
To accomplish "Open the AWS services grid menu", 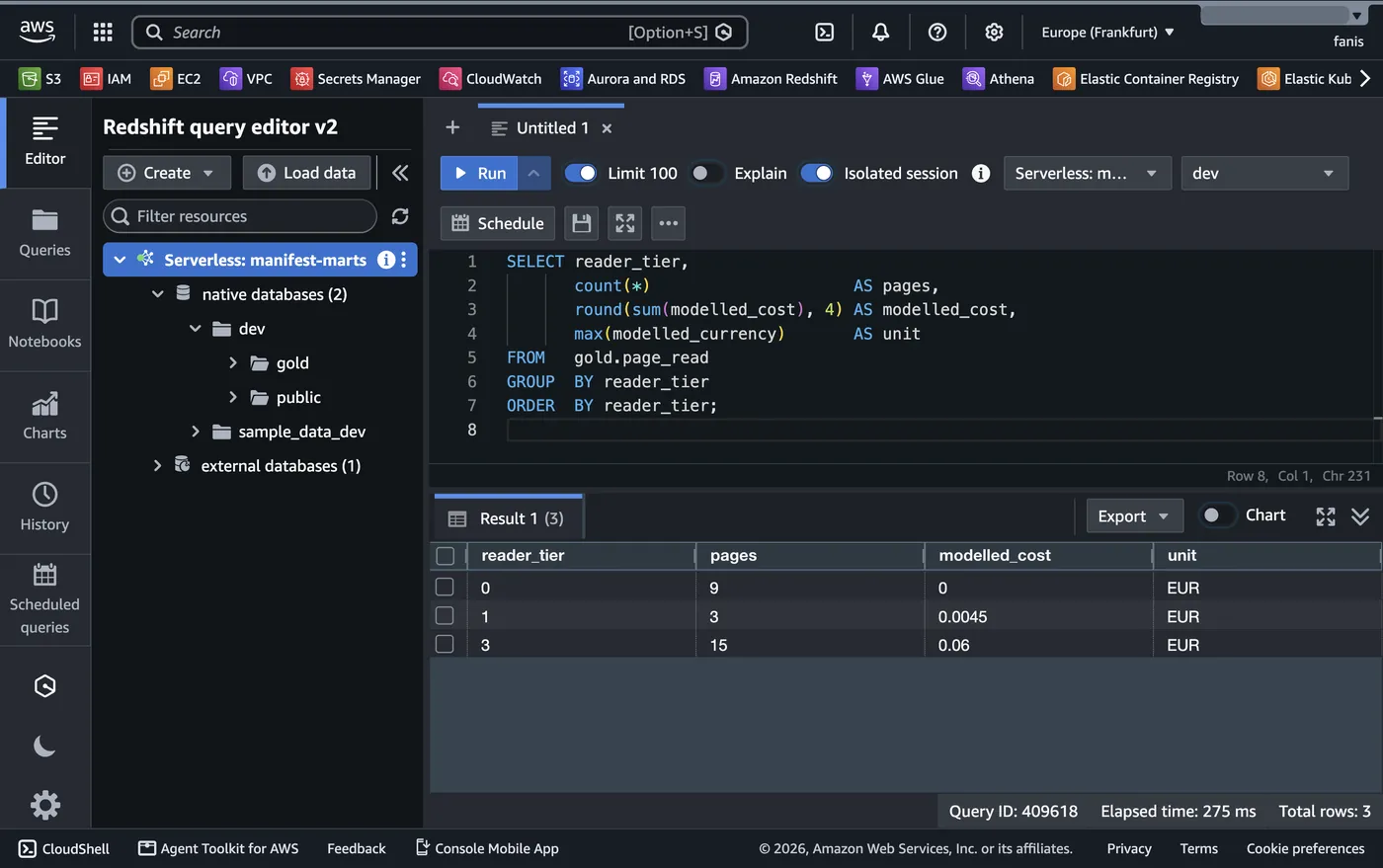I will point(103,33).
